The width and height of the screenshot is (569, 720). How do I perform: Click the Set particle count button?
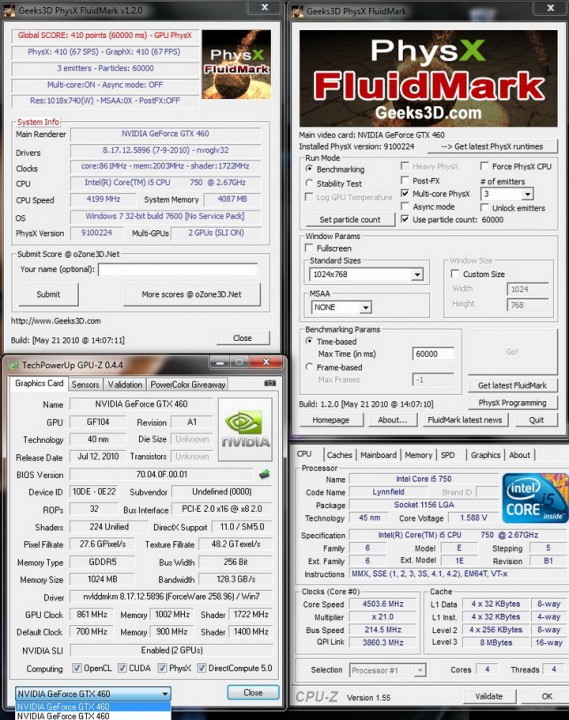(x=350, y=219)
